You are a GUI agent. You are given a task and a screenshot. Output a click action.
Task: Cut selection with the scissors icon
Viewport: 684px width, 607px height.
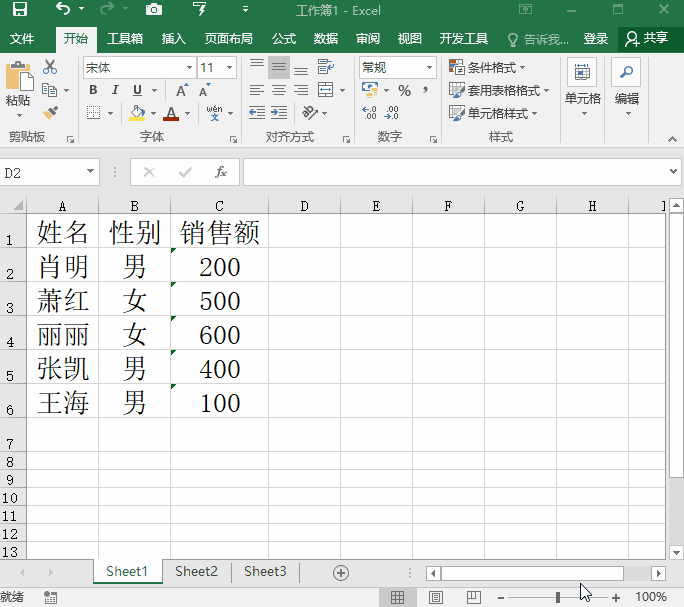point(50,67)
